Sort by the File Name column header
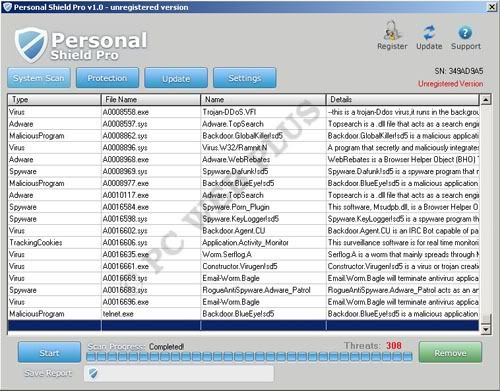Screen dimensions: 500x391 pos(151,99)
